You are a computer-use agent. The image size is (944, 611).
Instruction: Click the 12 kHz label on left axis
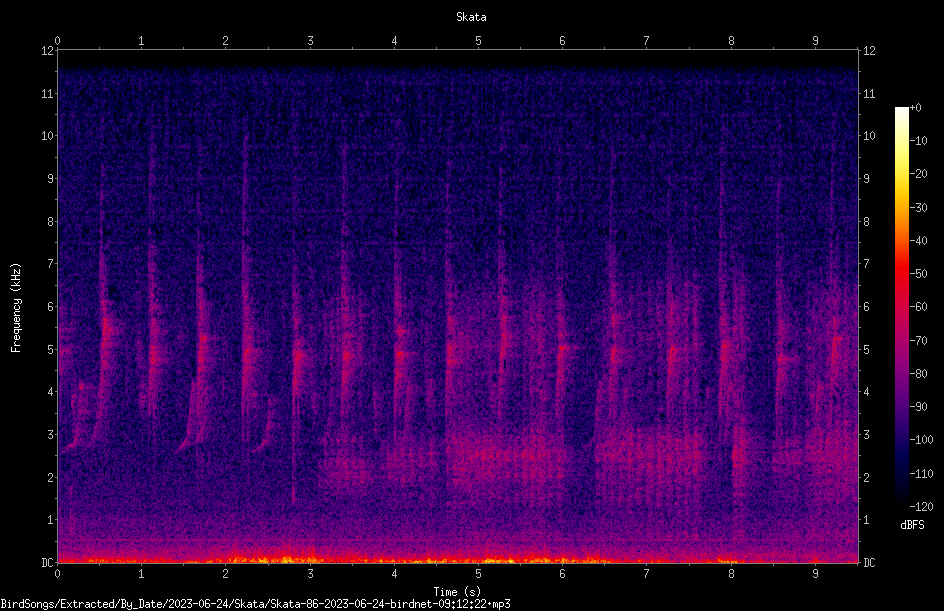click(48, 51)
